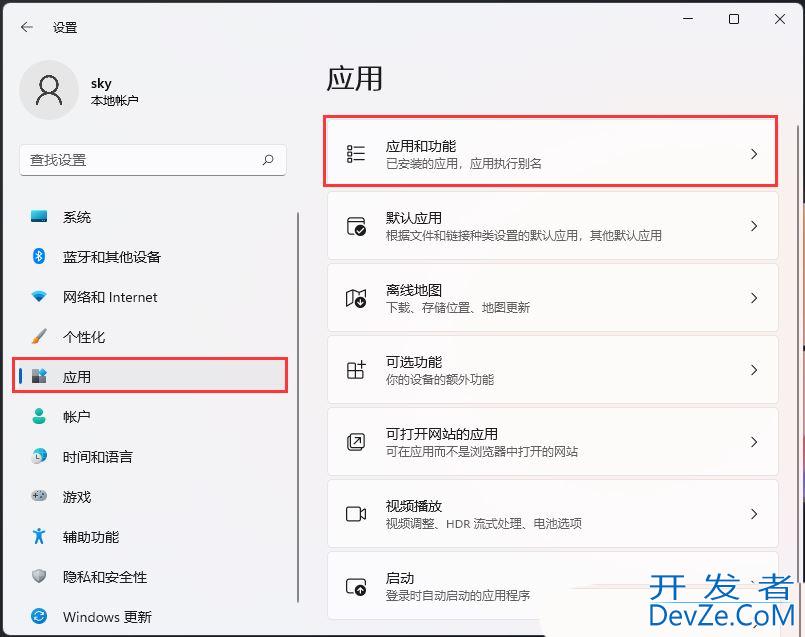Open the 可选功能 title
The height and width of the screenshot is (637, 805).
(x=413, y=362)
